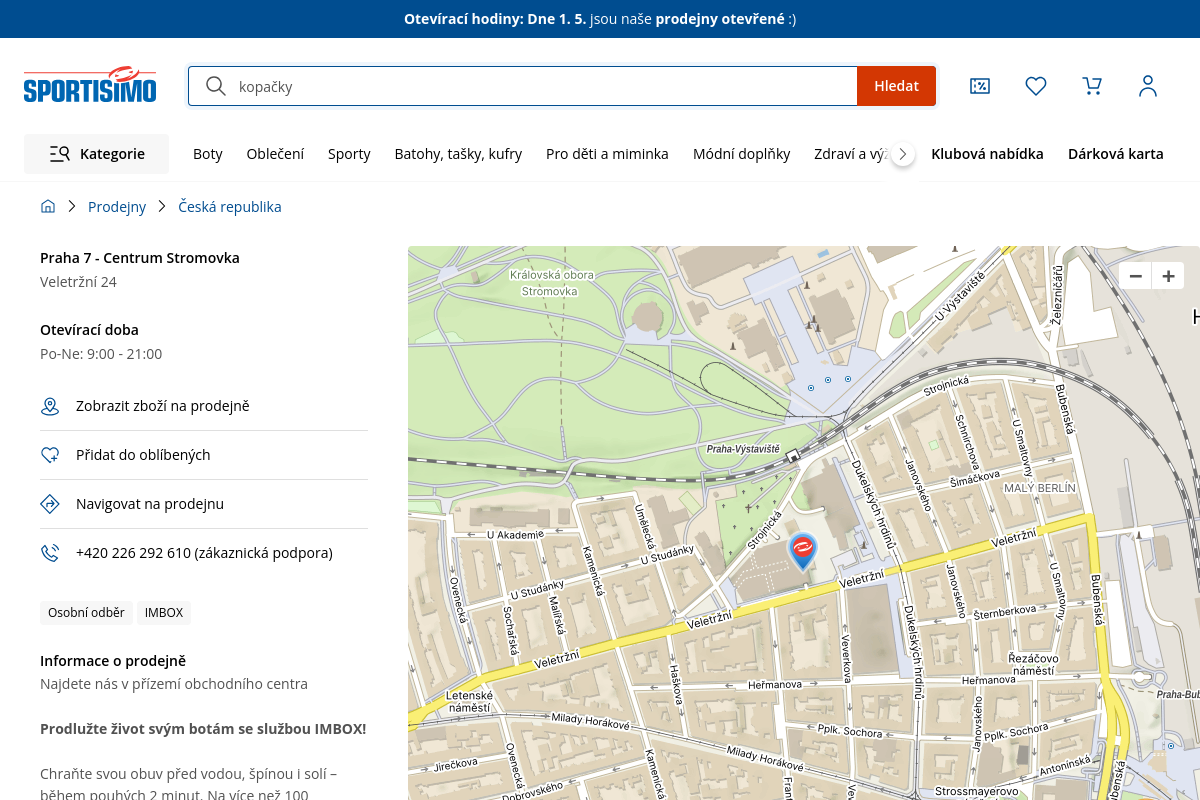Zoom out the map with minus button
Image resolution: width=1200 pixels, height=800 pixels.
1135,277
